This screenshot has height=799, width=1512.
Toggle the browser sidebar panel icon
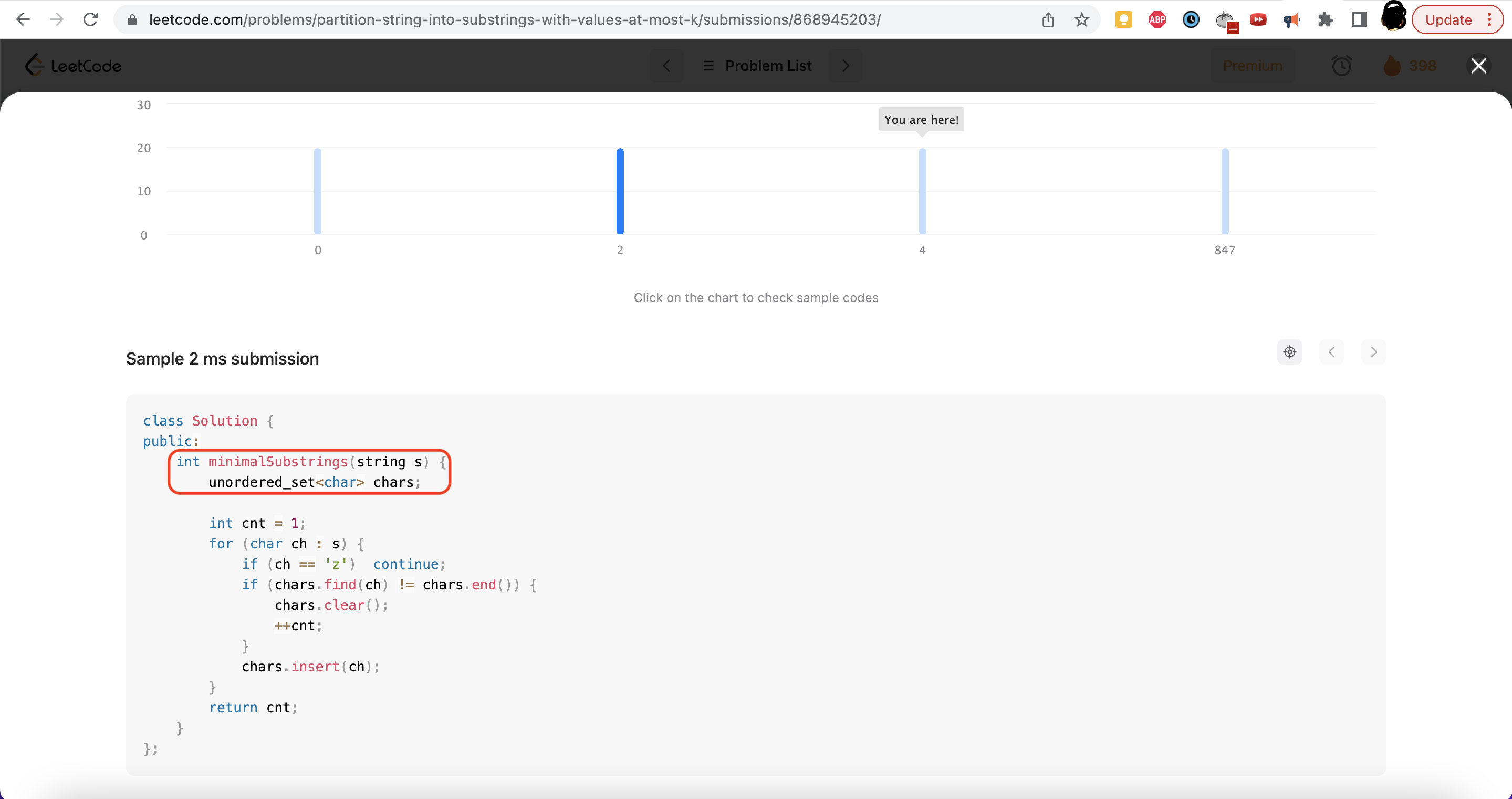[x=1358, y=19]
